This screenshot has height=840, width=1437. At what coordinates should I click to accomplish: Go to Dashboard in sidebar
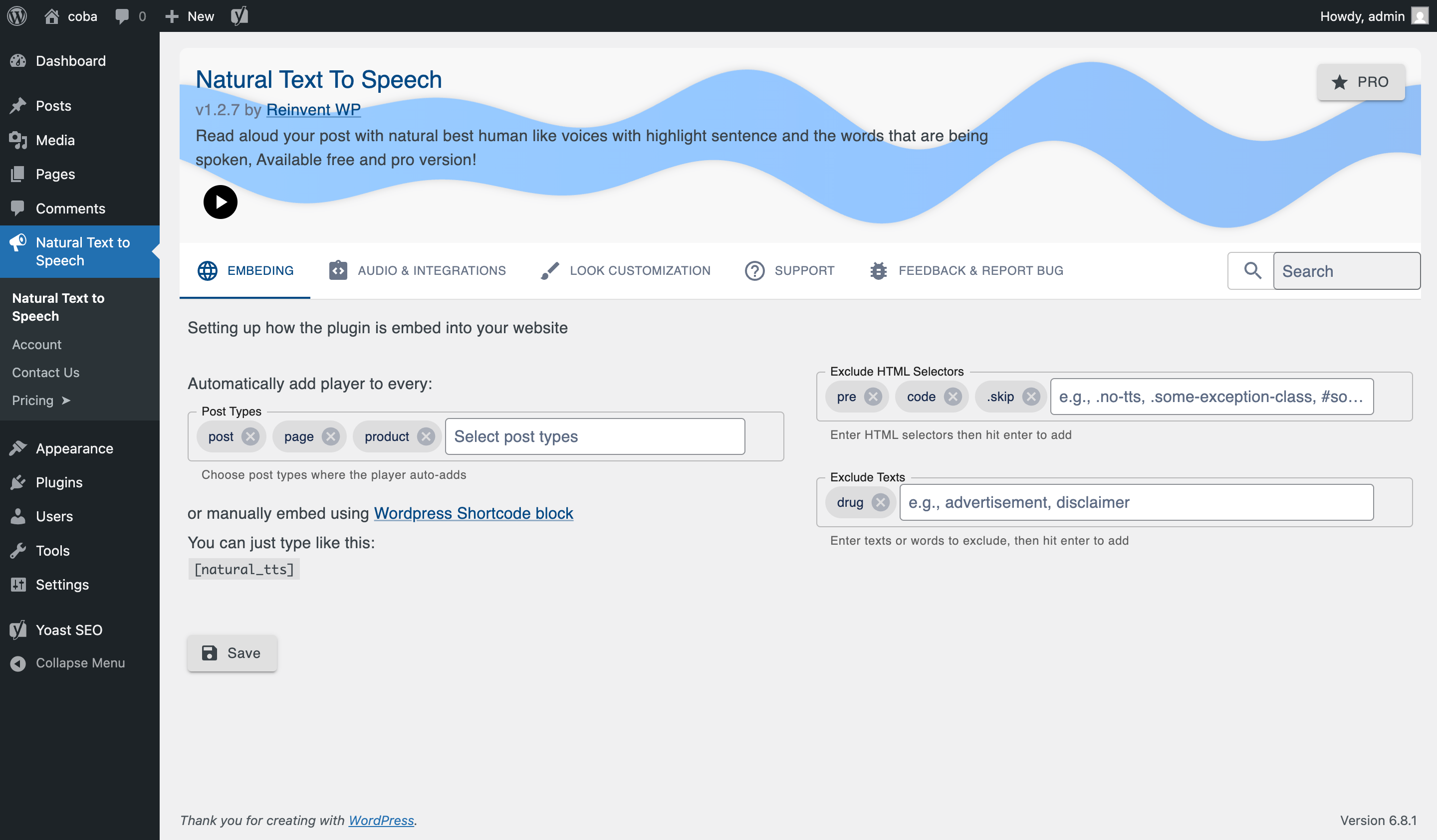click(80, 61)
